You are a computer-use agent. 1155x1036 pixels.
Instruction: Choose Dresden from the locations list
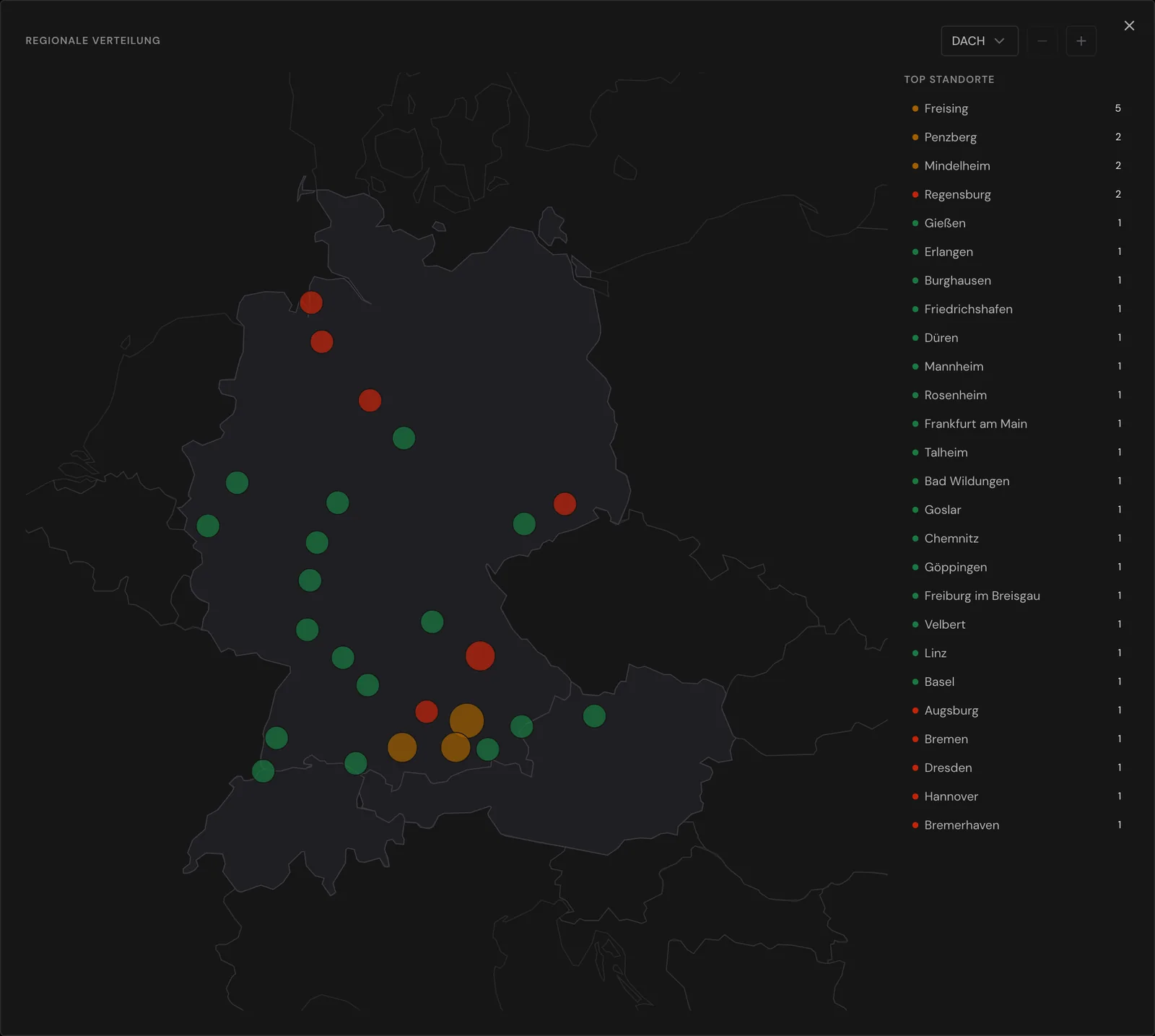tap(1016, 768)
